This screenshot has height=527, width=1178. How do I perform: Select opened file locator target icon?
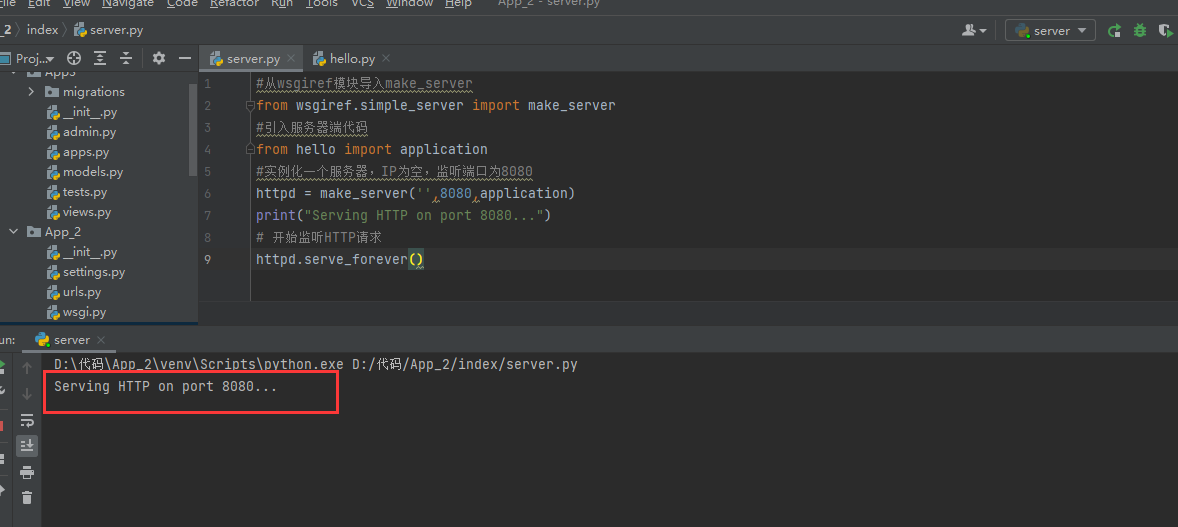coord(74,58)
